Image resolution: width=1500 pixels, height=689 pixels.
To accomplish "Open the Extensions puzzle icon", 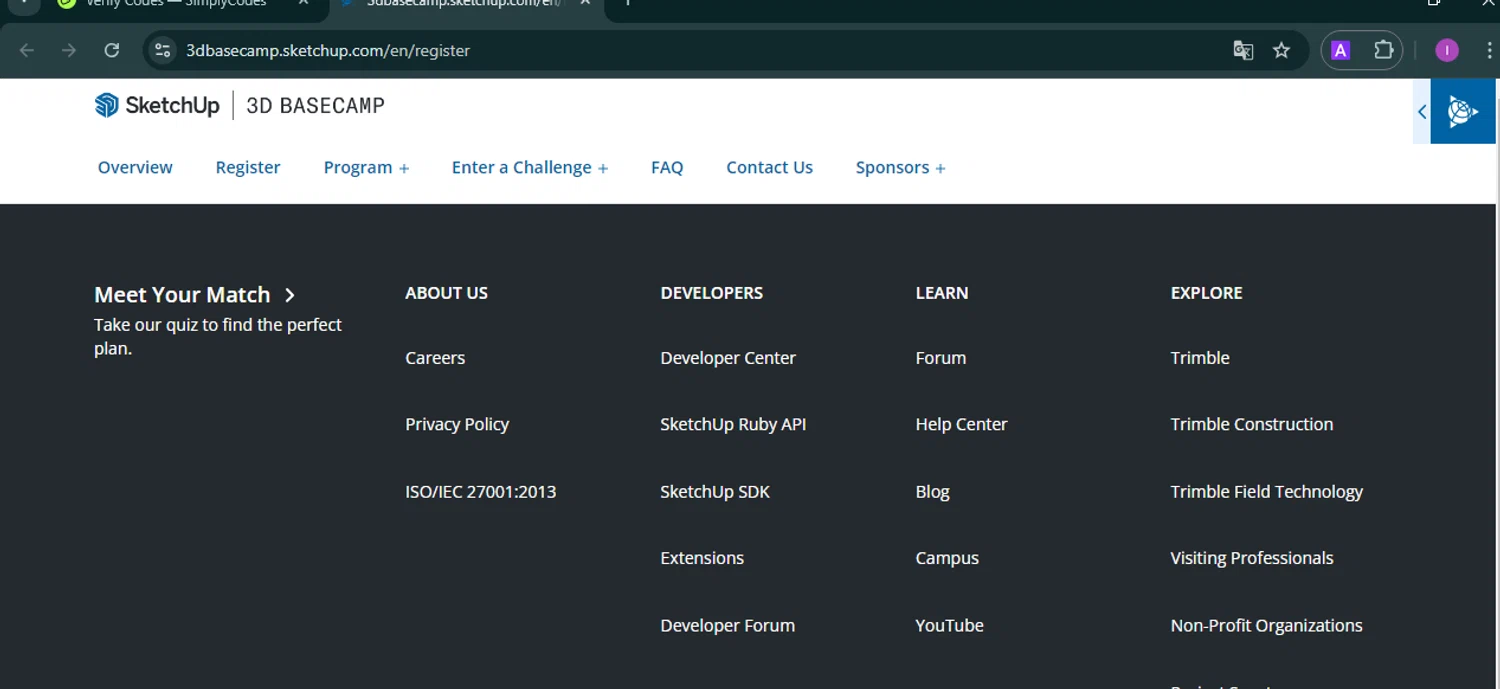I will [x=1384, y=50].
